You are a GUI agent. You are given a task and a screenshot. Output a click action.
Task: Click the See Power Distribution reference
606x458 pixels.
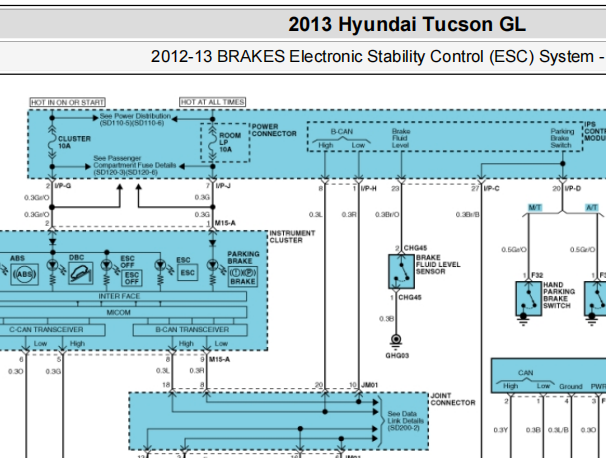pos(135,119)
